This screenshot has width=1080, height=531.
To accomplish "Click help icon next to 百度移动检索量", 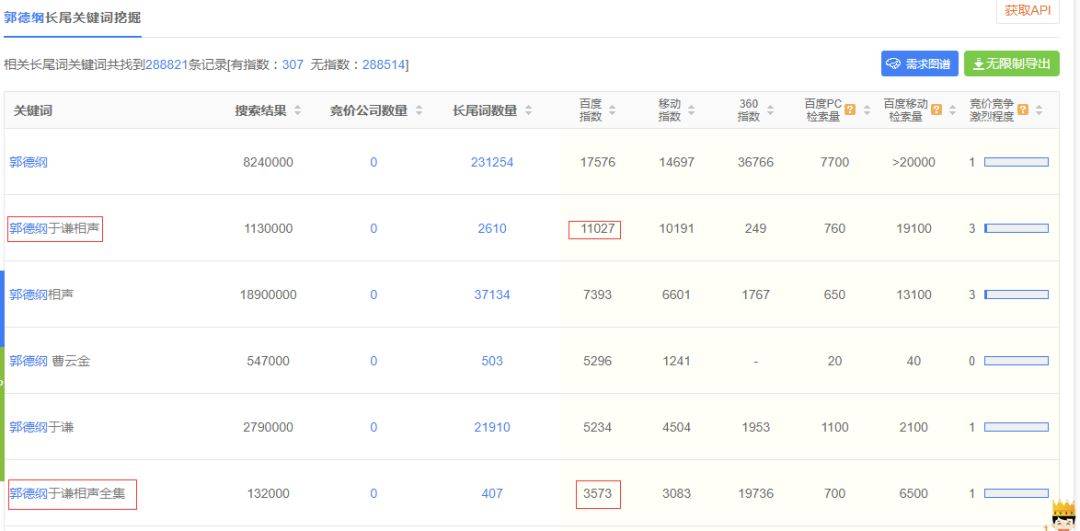I will tap(936, 110).
